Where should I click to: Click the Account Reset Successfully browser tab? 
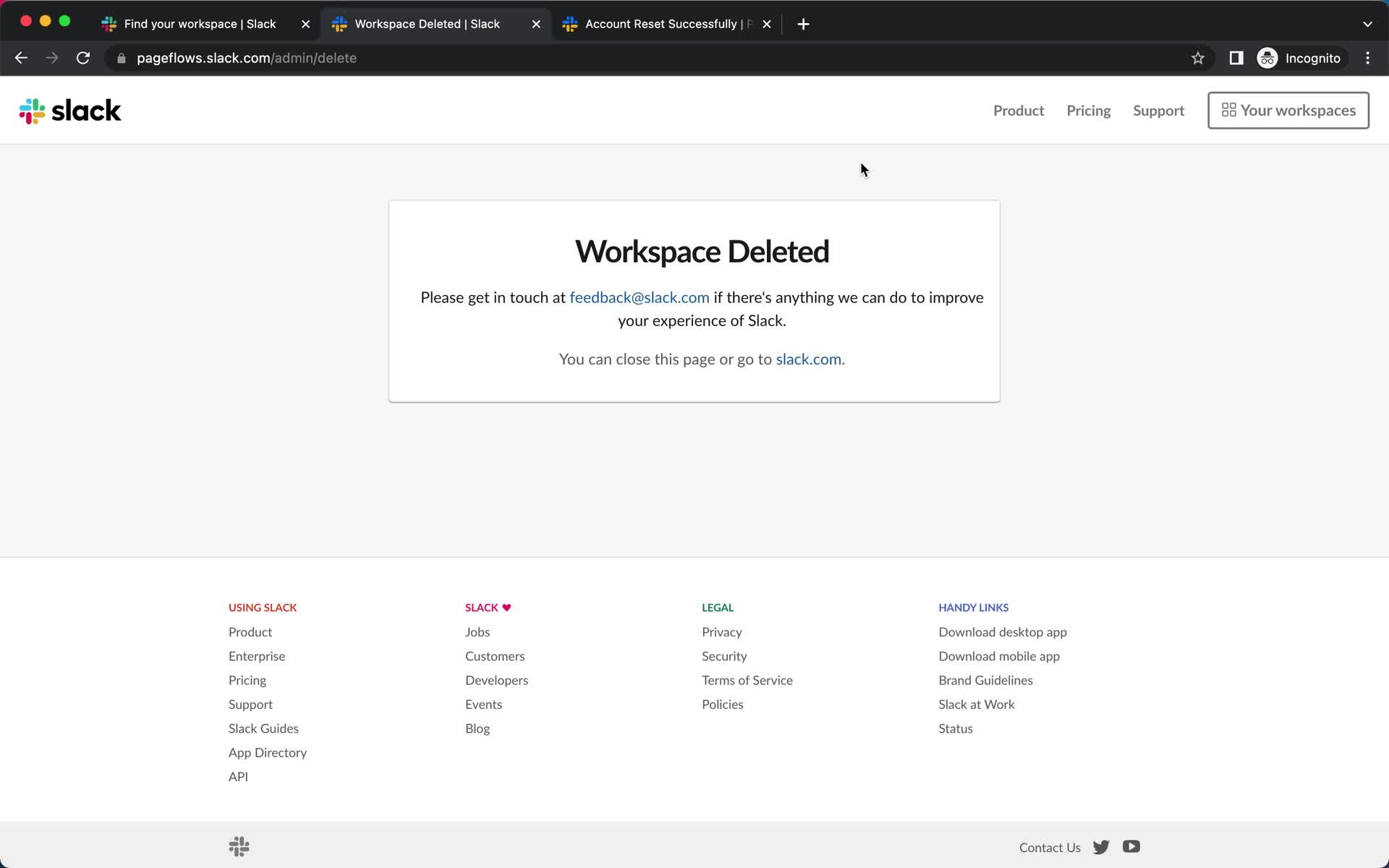point(665,23)
